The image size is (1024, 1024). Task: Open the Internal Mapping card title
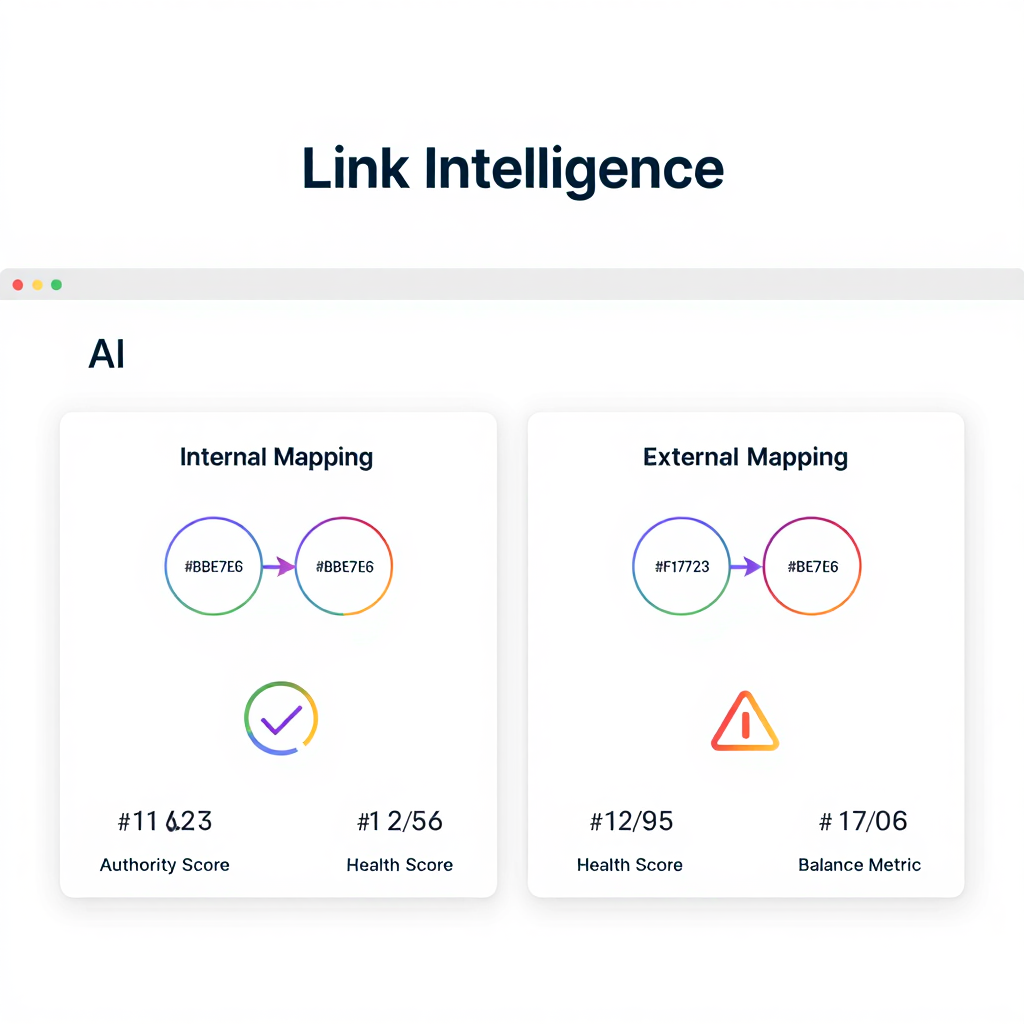tap(276, 458)
